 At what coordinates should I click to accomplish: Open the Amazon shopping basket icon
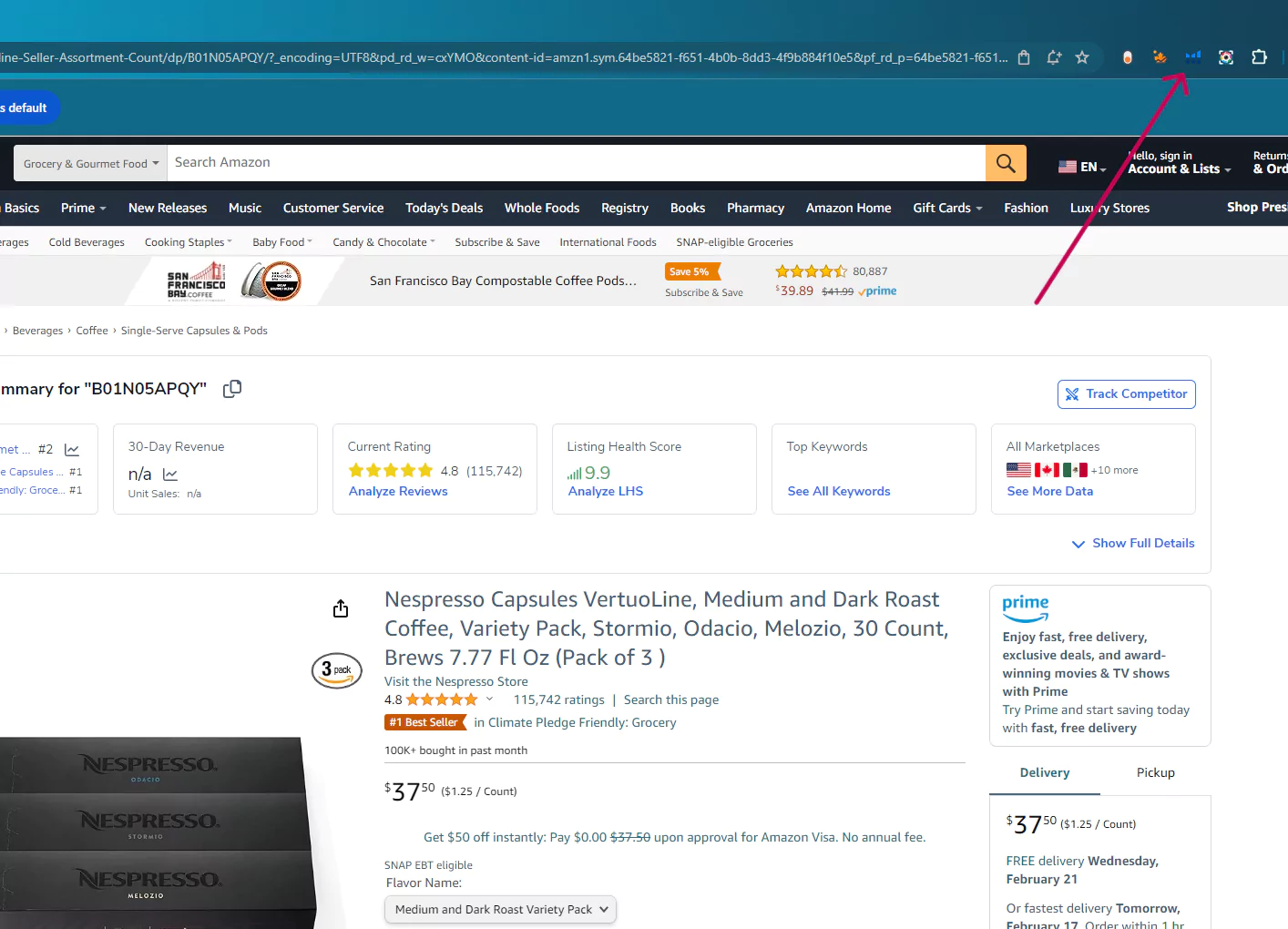pos(1023,56)
